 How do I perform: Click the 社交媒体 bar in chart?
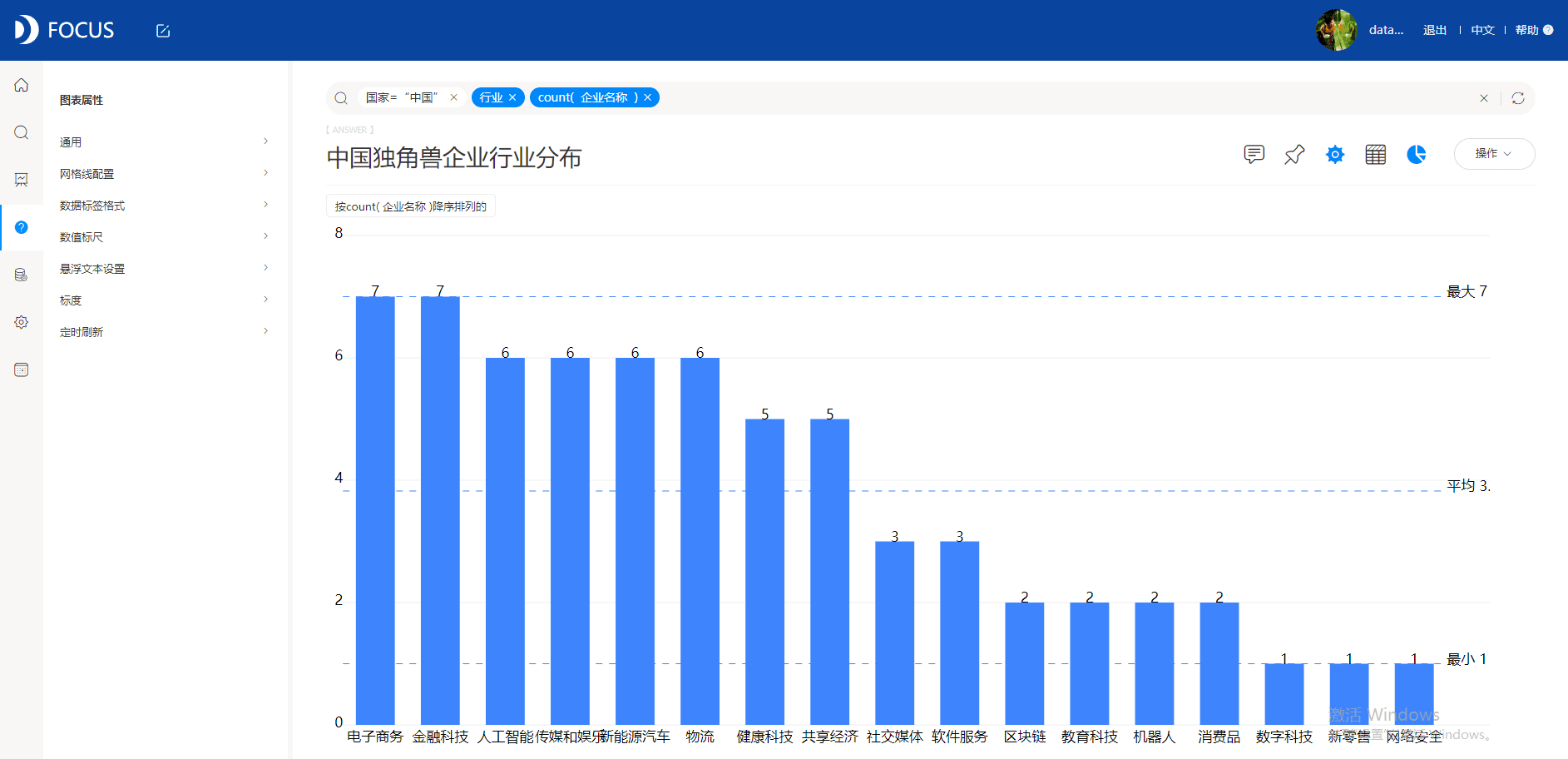point(894,632)
